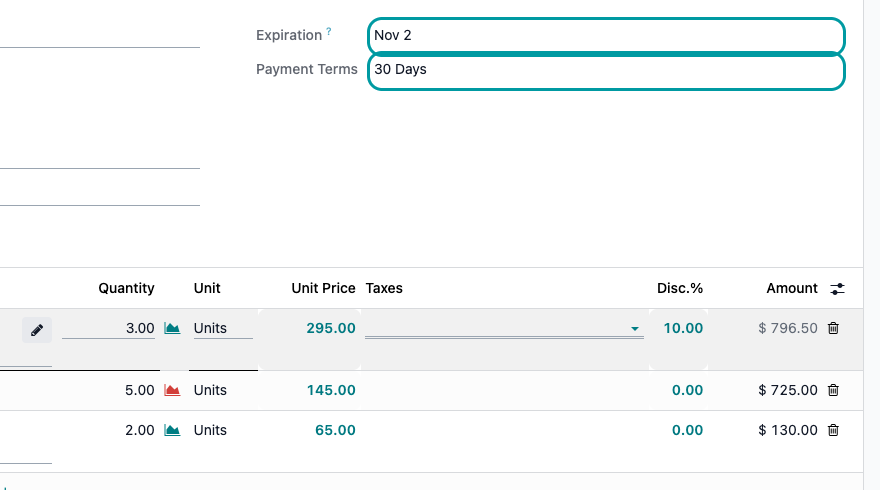The height and width of the screenshot is (490, 880).
Task: Delete the line with amount $ 130.00
Action: [833, 431]
